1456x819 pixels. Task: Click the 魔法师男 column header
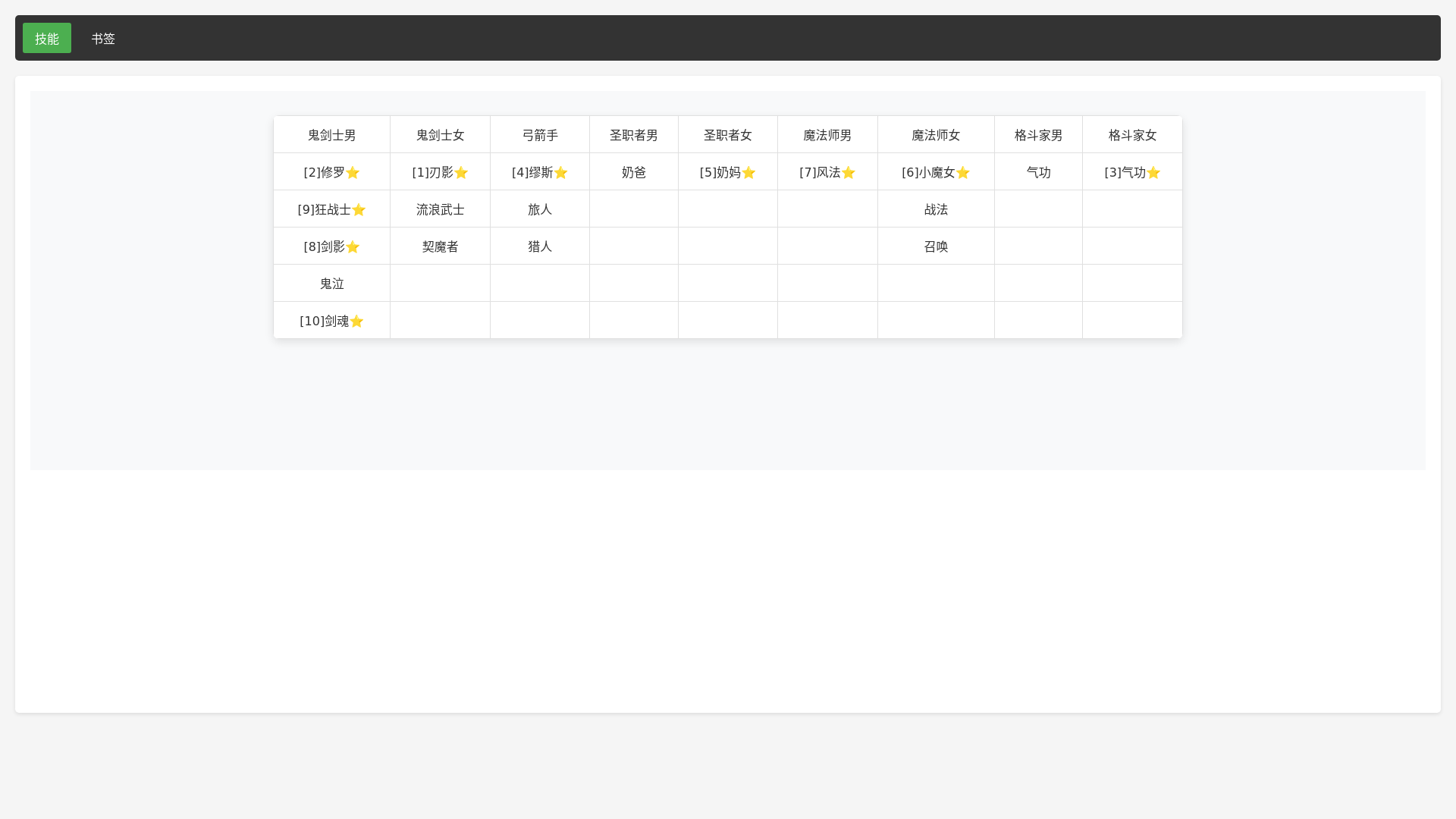827,135
